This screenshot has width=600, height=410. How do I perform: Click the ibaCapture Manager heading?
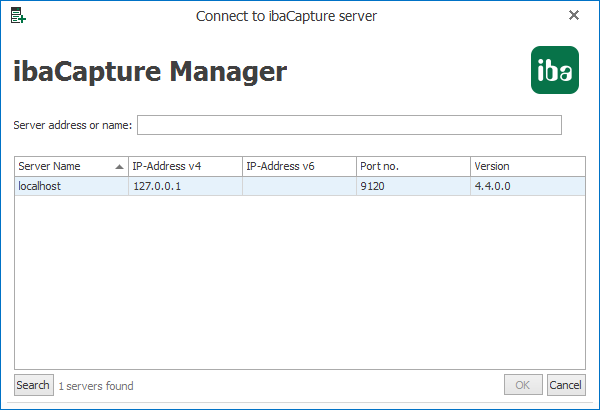[x=150, y=71]
